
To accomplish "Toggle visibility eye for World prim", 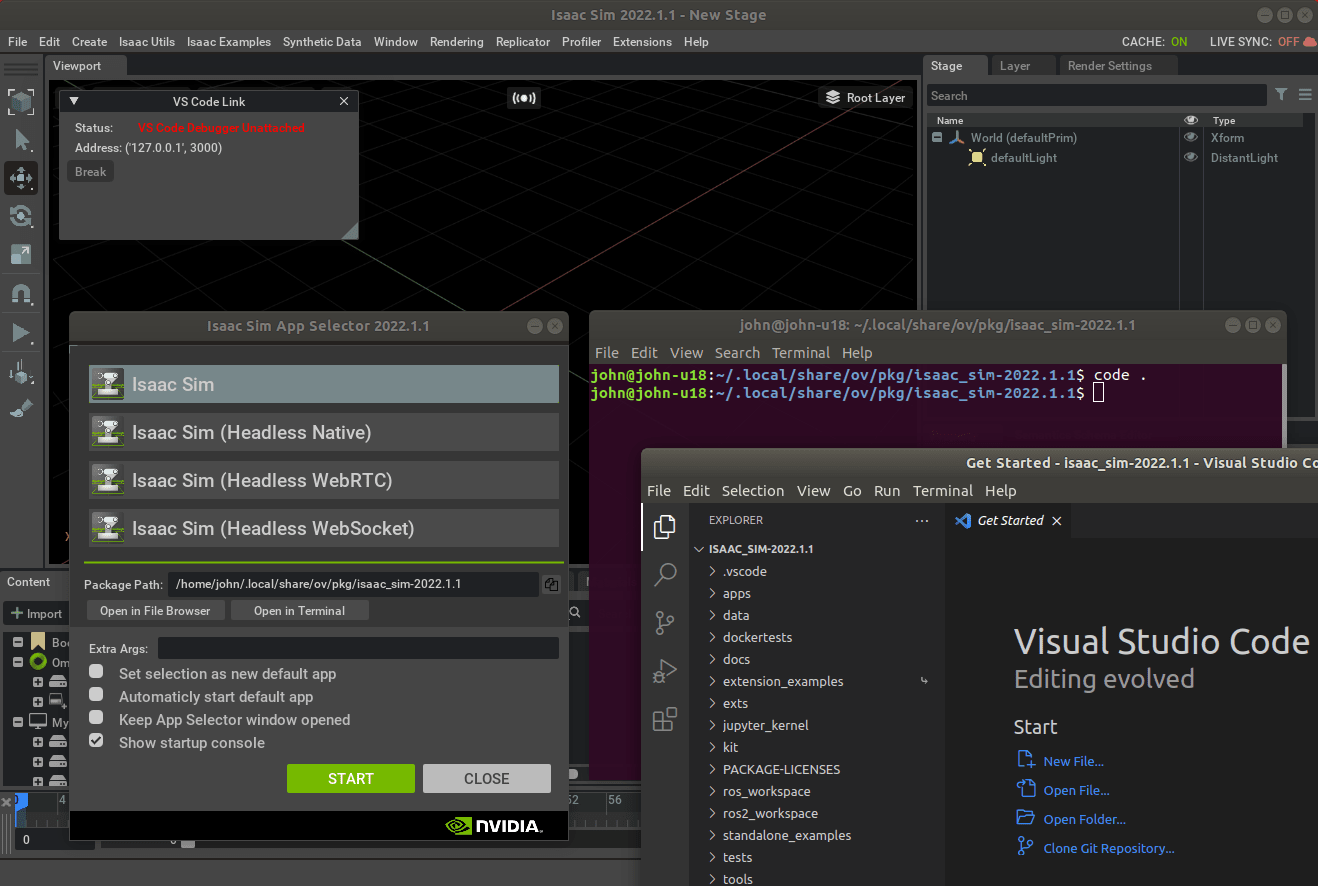I will [x=1190, y=137].
